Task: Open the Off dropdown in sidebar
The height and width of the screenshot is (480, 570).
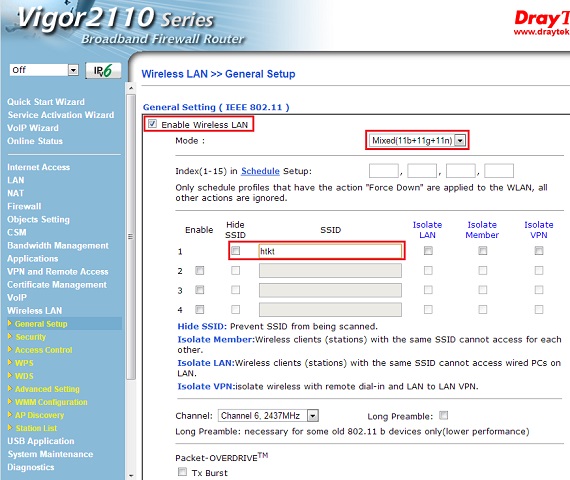Action: 44,70
